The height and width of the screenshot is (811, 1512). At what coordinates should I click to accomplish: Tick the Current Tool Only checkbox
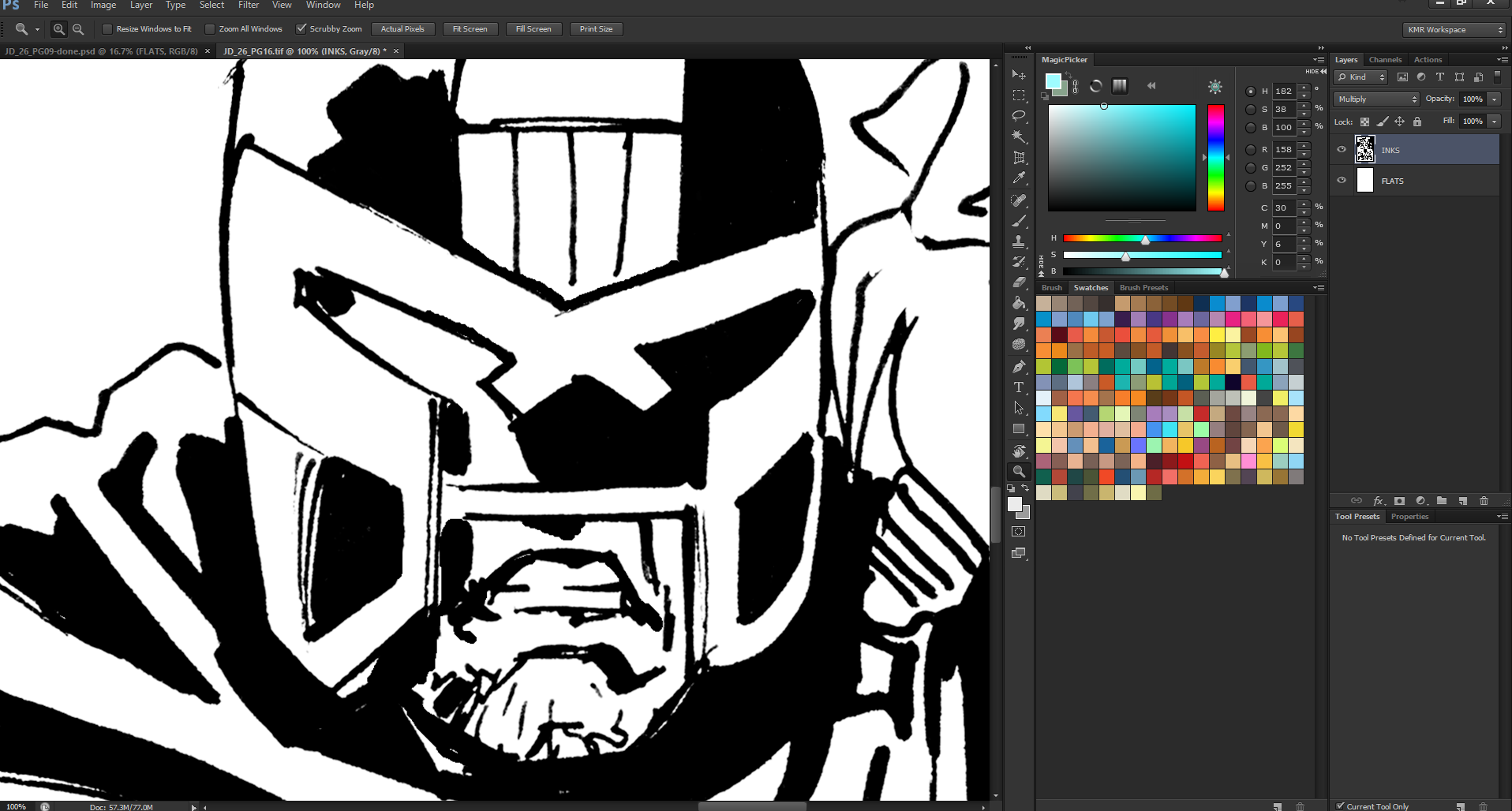coord(1340,805)
